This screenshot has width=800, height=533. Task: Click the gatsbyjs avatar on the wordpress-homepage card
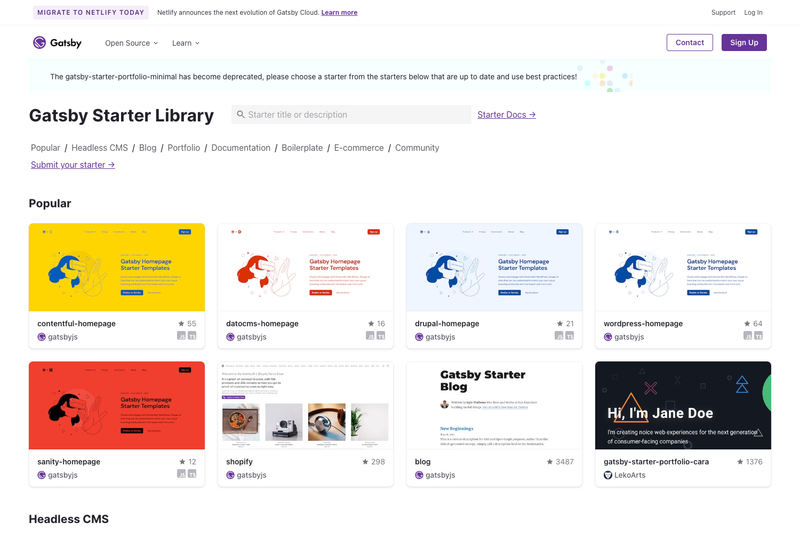(608, 337)
